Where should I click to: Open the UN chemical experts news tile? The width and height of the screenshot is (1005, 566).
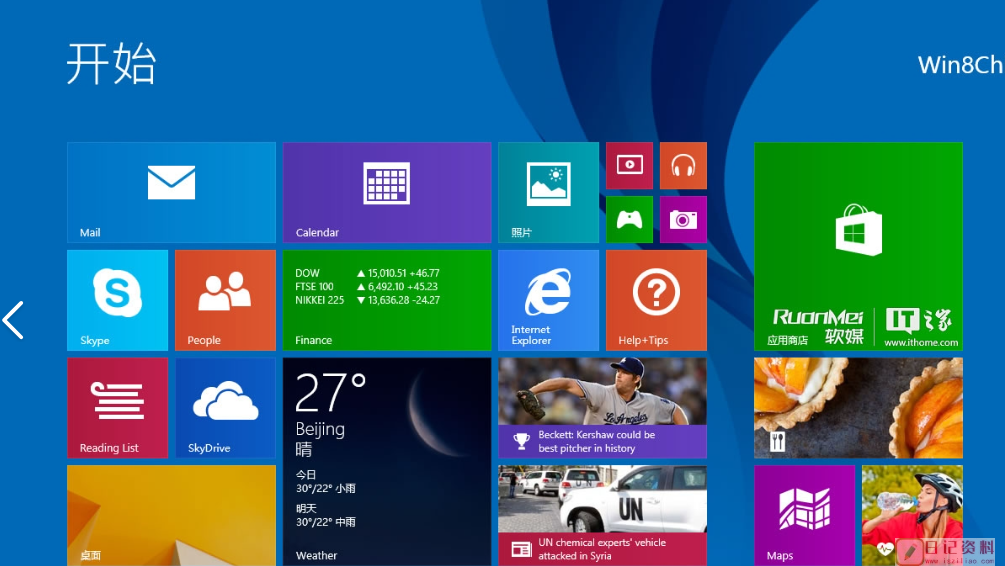coord(602,515)
